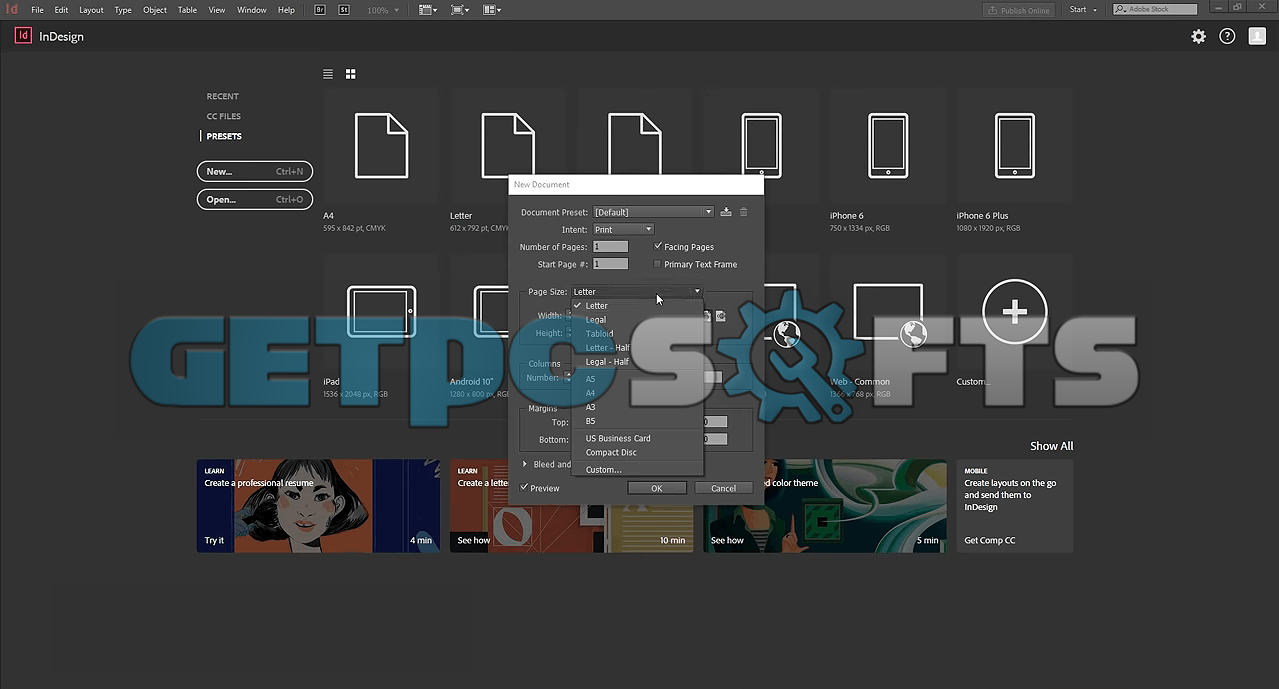The width and height of the screenshot is (1279, 689).
Task: Select US Business Card page size
Action: (x=637, y=438)
